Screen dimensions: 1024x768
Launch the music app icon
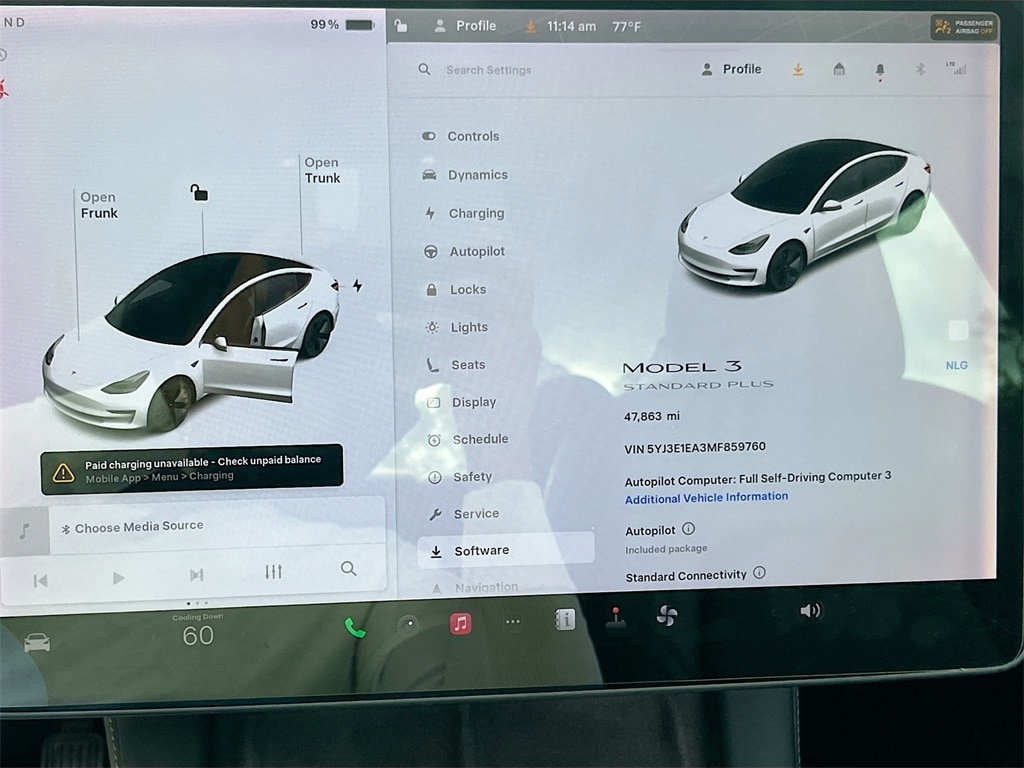(460, 624)
